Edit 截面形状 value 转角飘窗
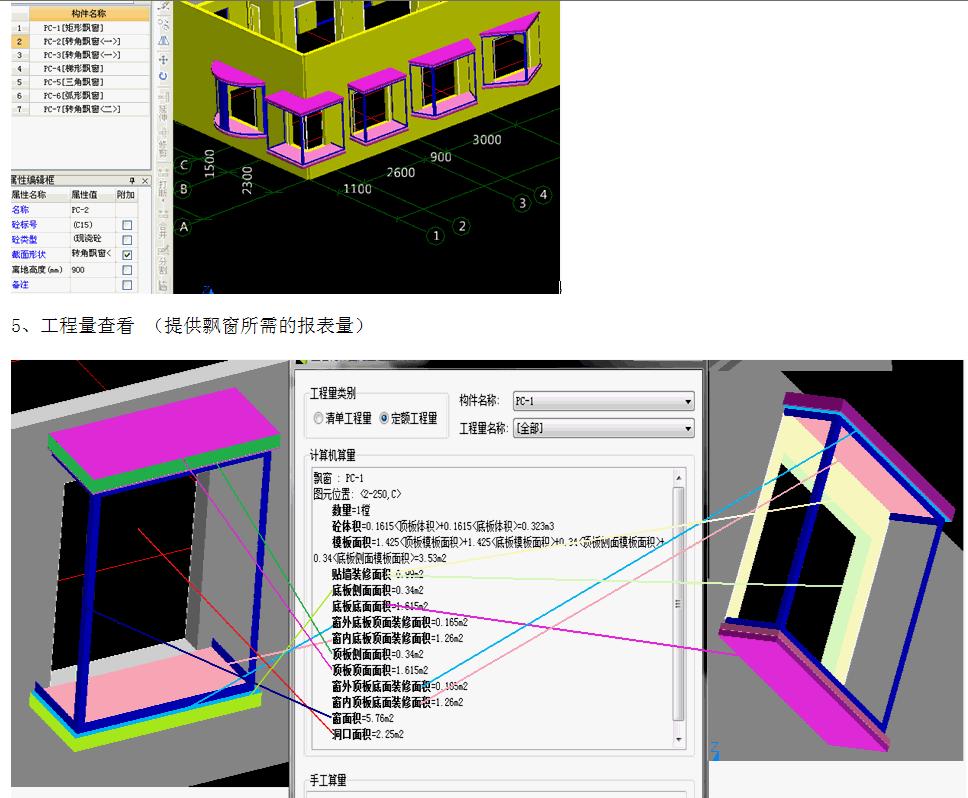The height and width of the screenshot is (798, 968). click(x=93, y=254)
